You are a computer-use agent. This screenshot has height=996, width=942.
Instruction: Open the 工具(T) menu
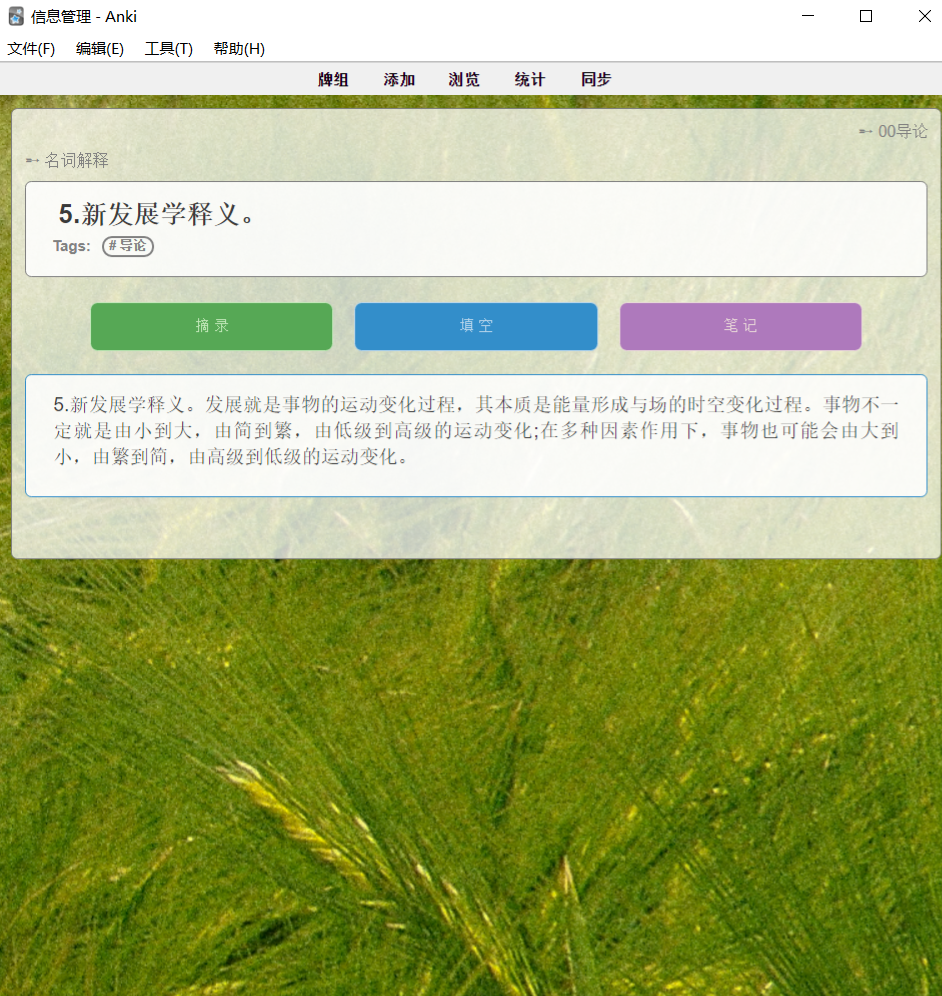(x=168, y=49)
